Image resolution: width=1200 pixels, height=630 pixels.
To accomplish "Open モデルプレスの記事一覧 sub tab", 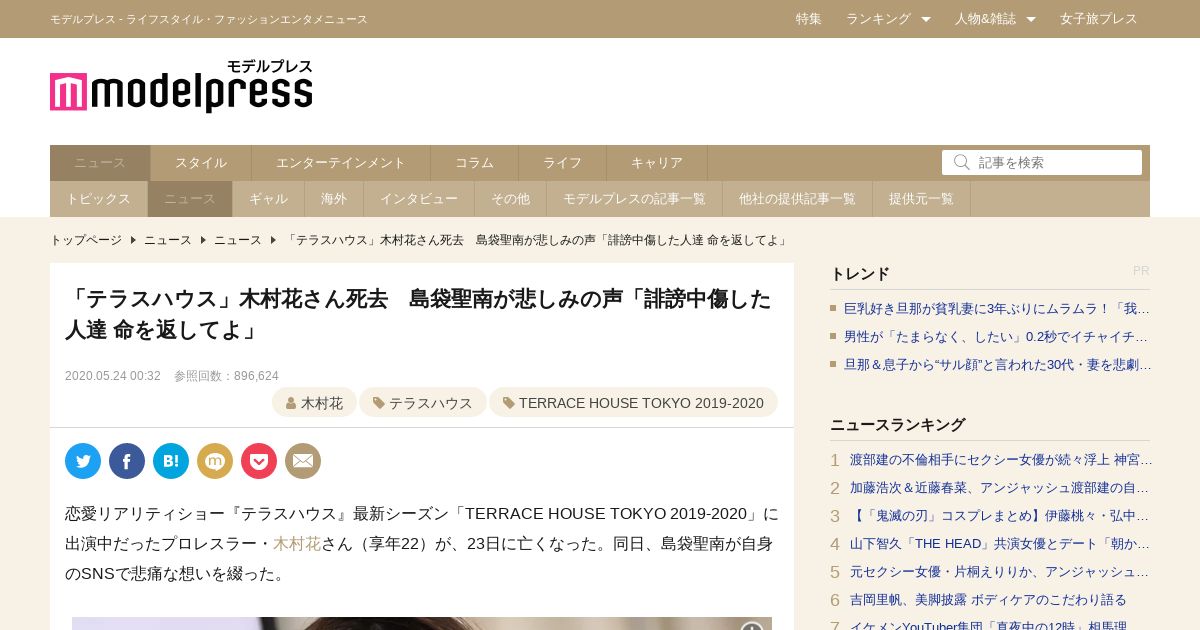I will pyautogui.click(x=635, y=199).
